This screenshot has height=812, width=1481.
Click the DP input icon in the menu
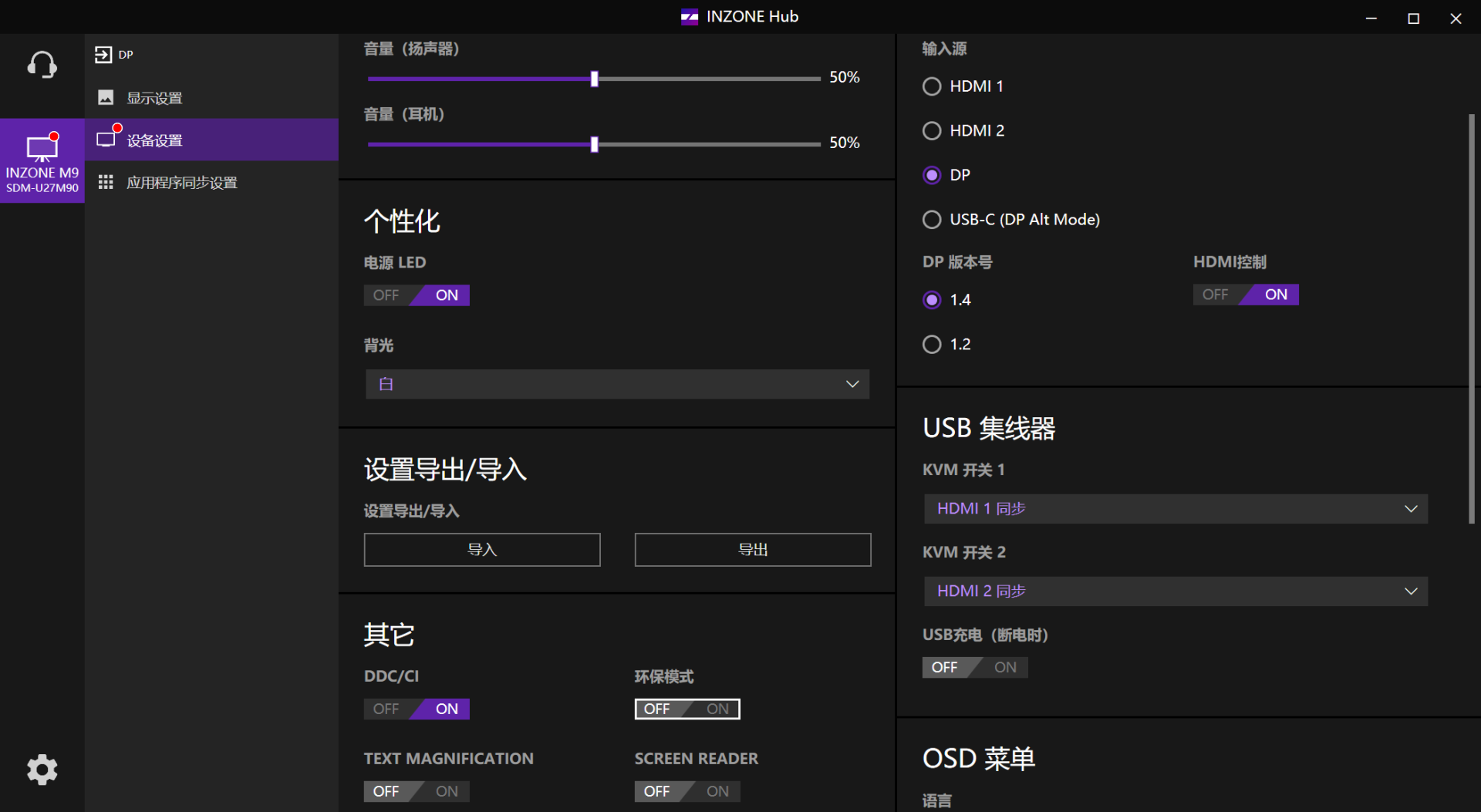point(105,54)
